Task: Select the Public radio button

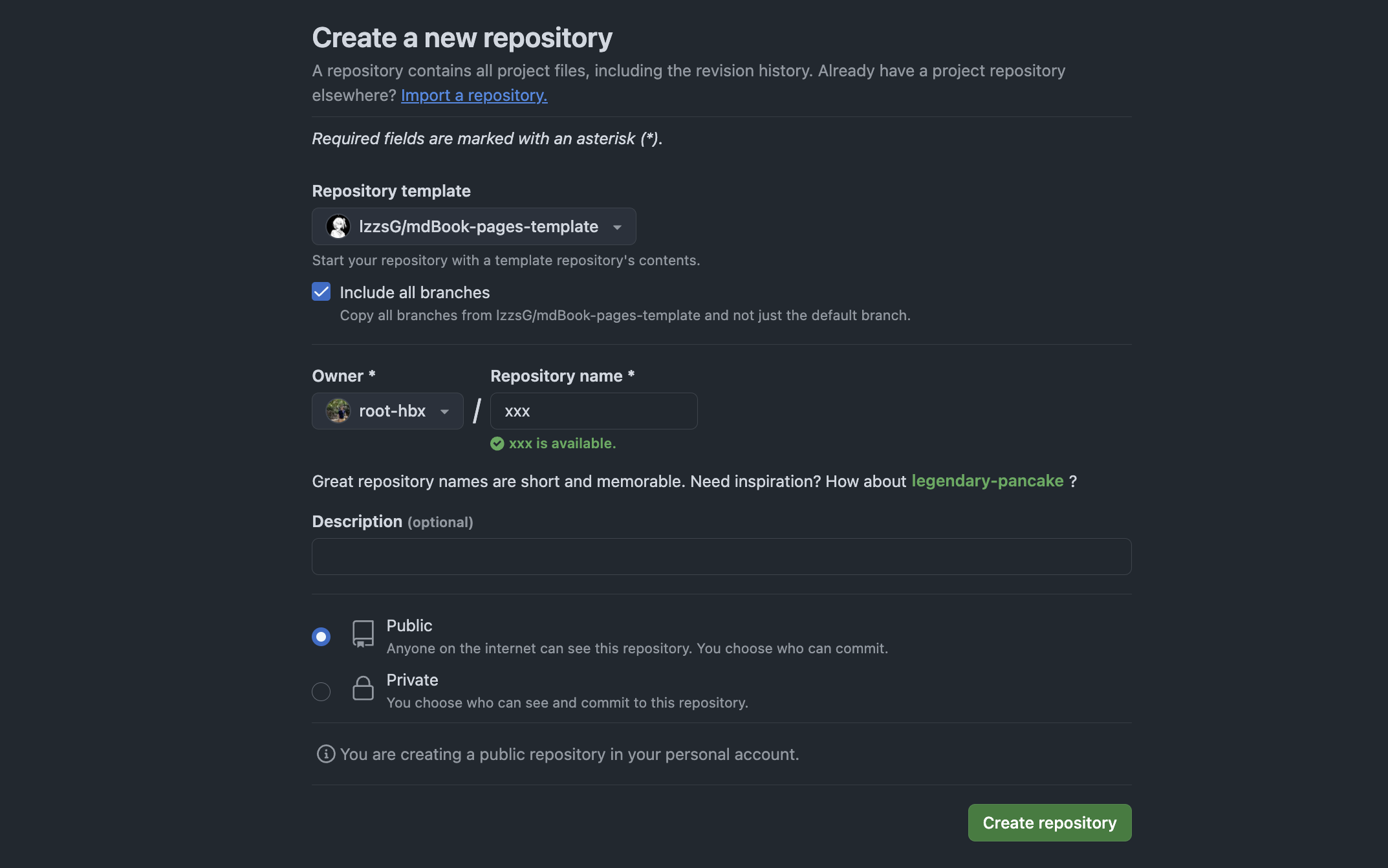Action: click(321, 636)
